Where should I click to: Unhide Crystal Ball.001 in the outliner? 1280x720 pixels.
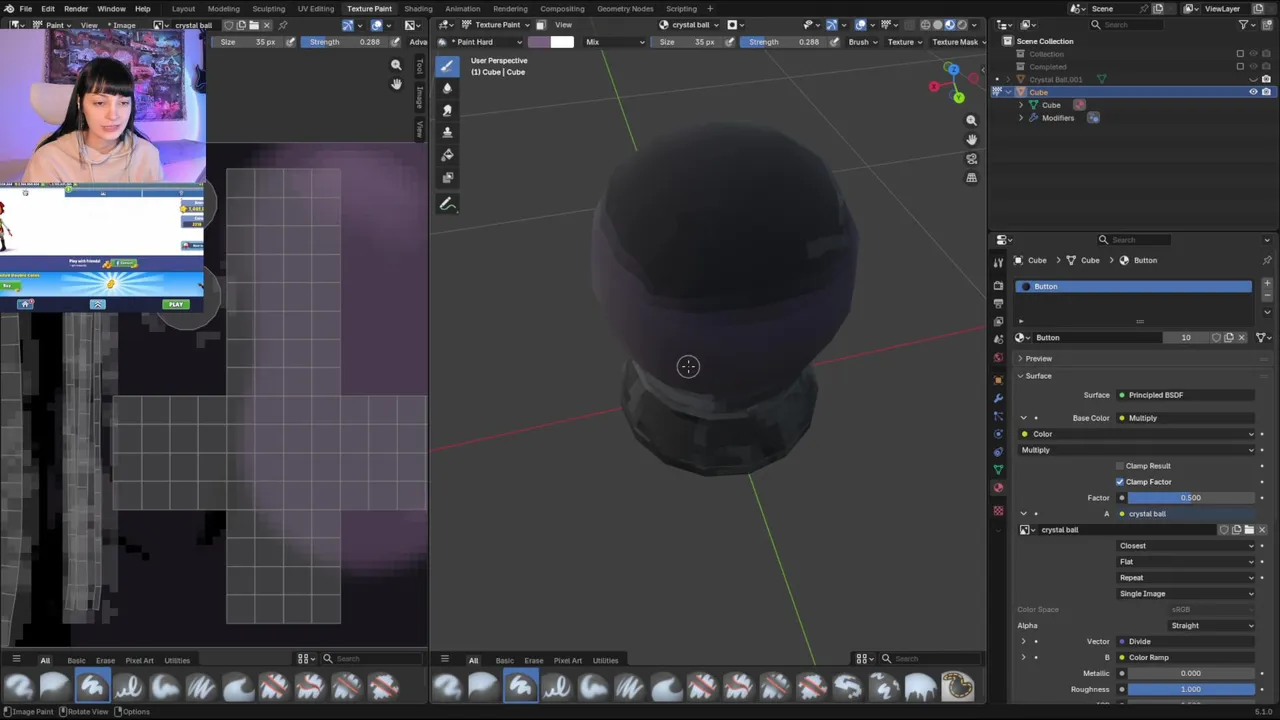click(x=1253, y=79)
